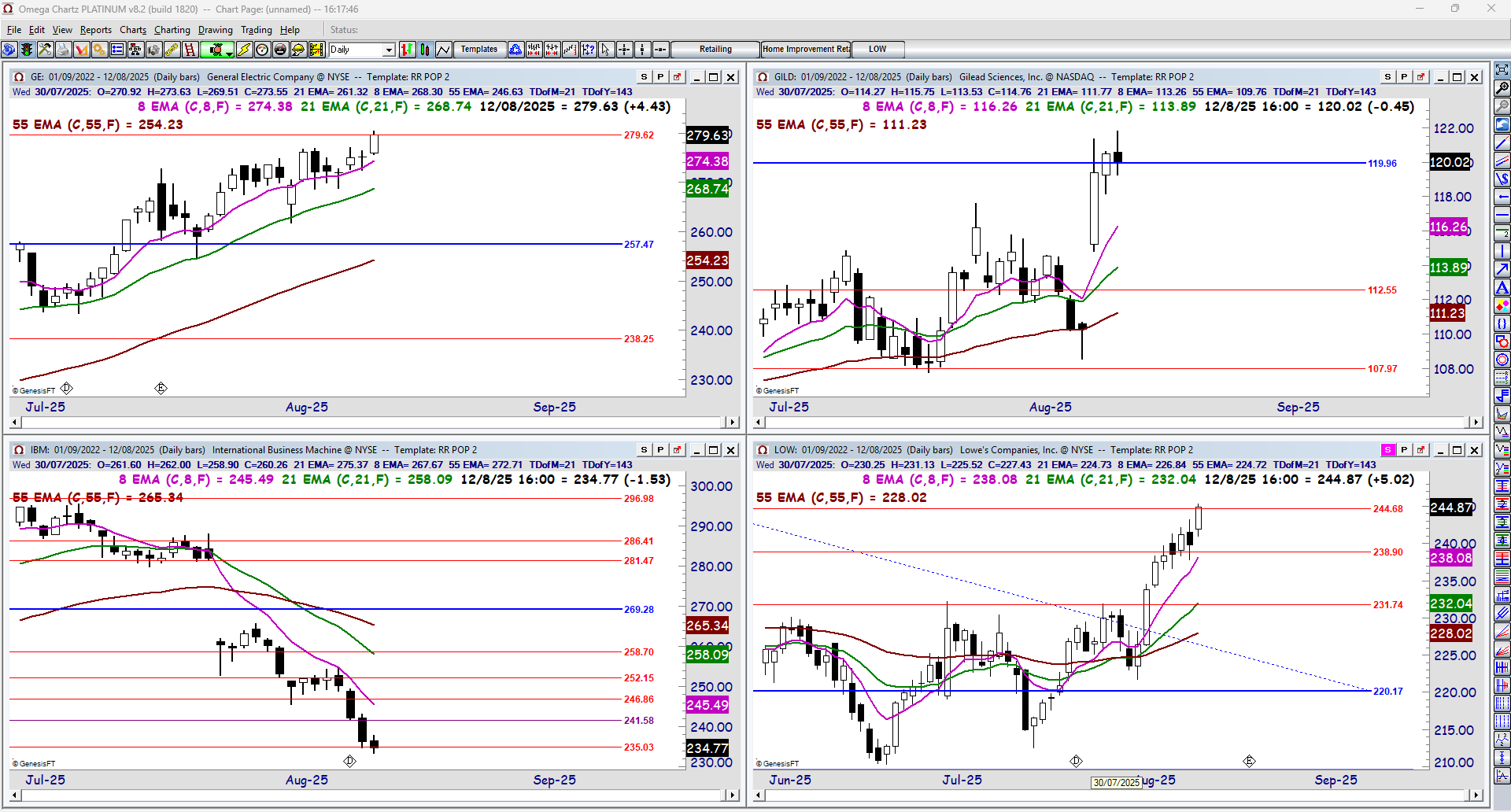1511x812 pixels.
Task: Toggle the highlighted S button on LOW chart
Action: click(x=1387, y=450)
